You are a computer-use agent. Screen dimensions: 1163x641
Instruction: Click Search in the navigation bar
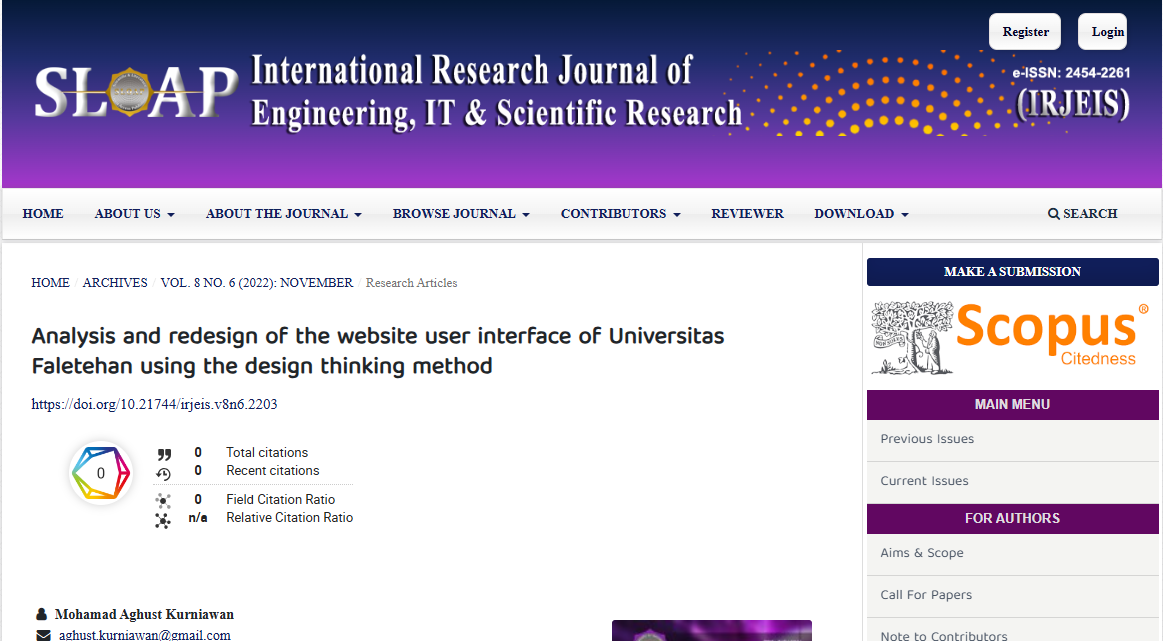pyautogui.click(x=1082, y=214)
